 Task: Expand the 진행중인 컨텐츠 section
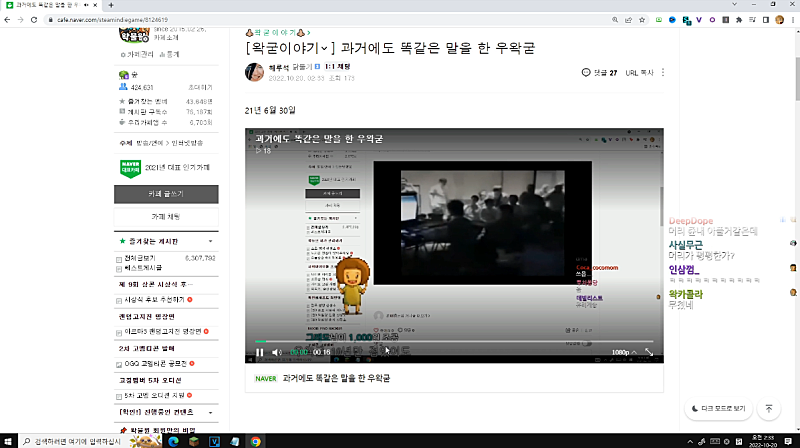tap(210, 412)
